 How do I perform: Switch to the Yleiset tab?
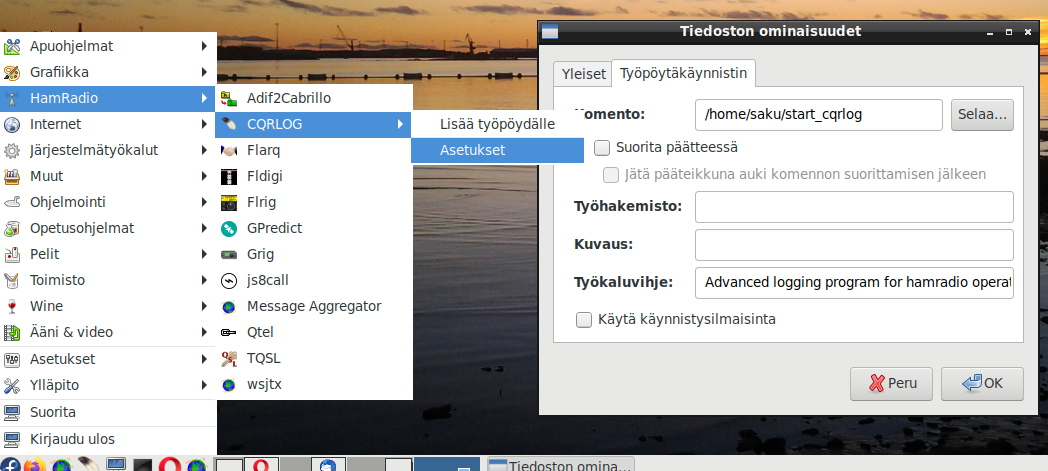[583, 74]
